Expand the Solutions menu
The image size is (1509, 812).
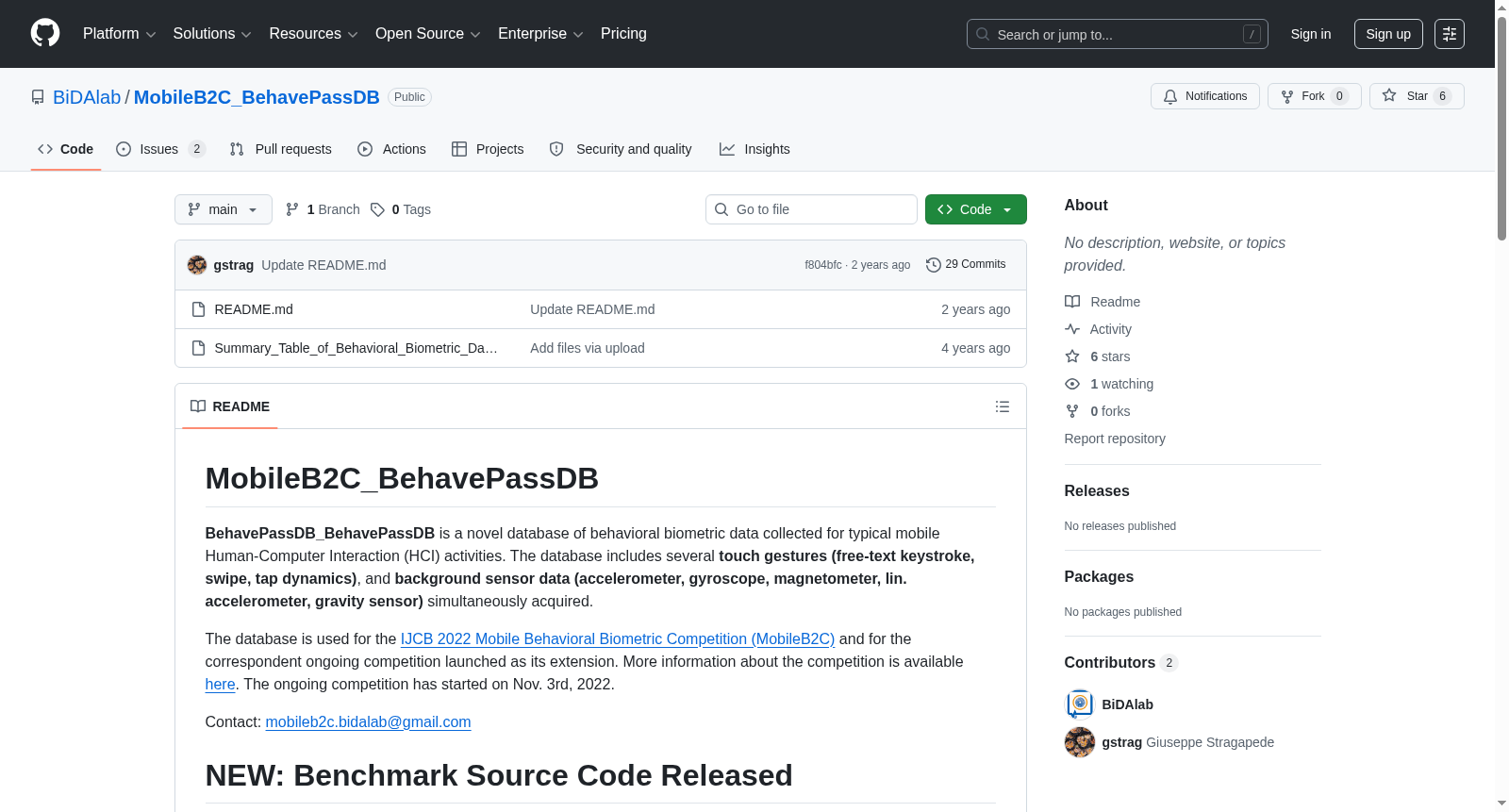click(212, 34)
